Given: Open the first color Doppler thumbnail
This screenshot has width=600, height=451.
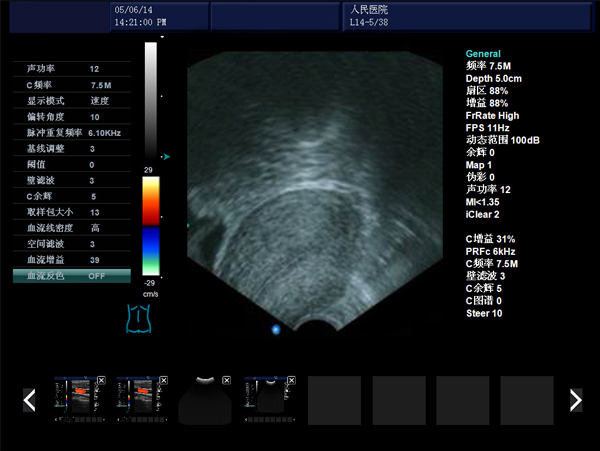Looking at the screenshot, I should (76, 402).
